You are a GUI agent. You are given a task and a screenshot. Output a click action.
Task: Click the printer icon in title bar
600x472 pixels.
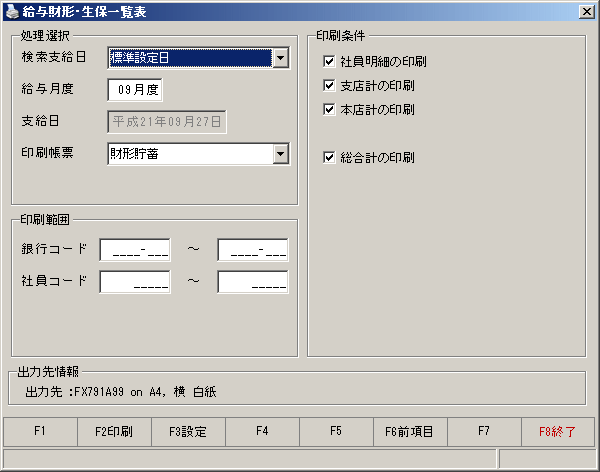(12, 12)
